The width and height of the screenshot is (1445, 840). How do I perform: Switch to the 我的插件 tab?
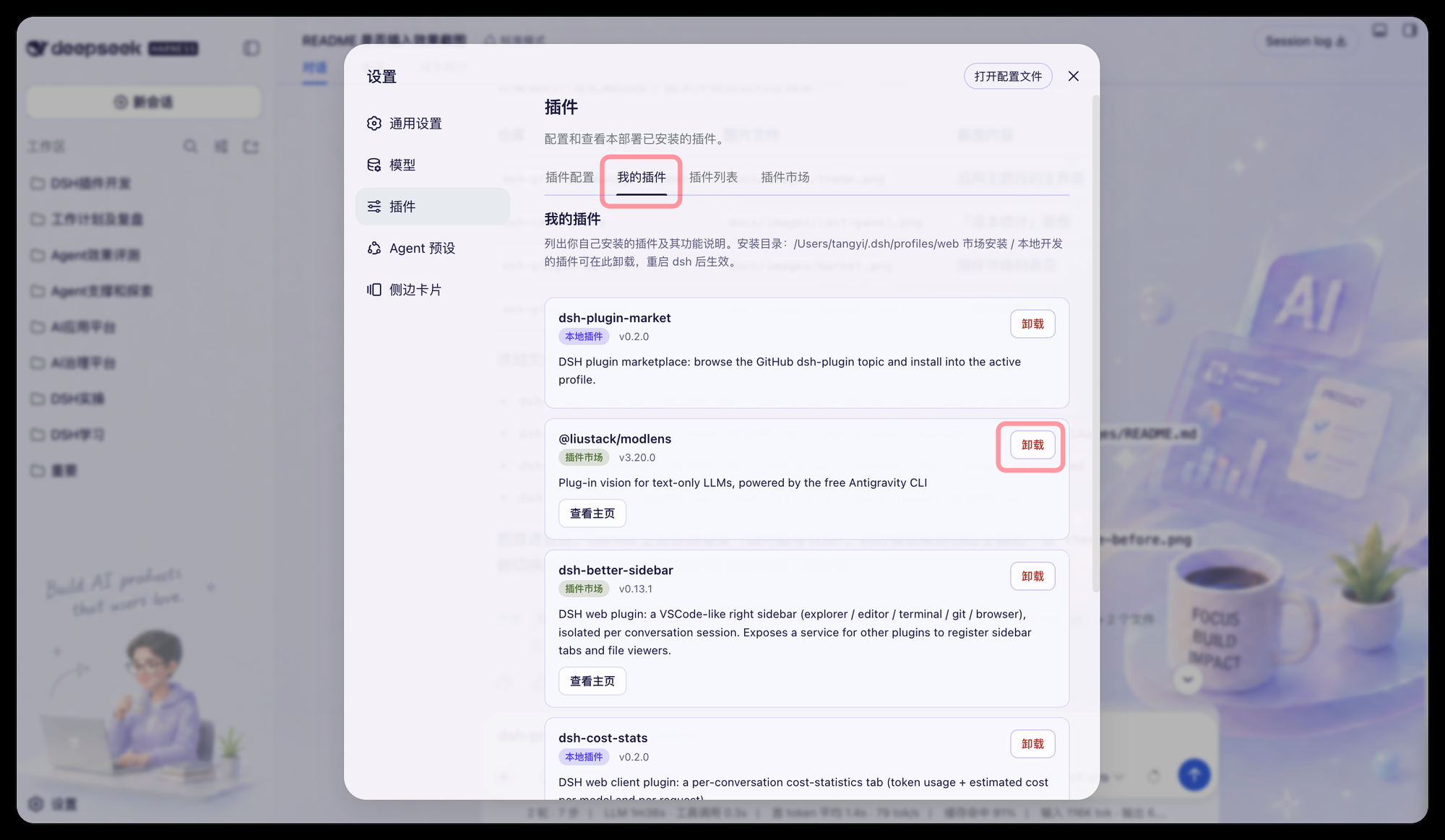click(642, 177)
